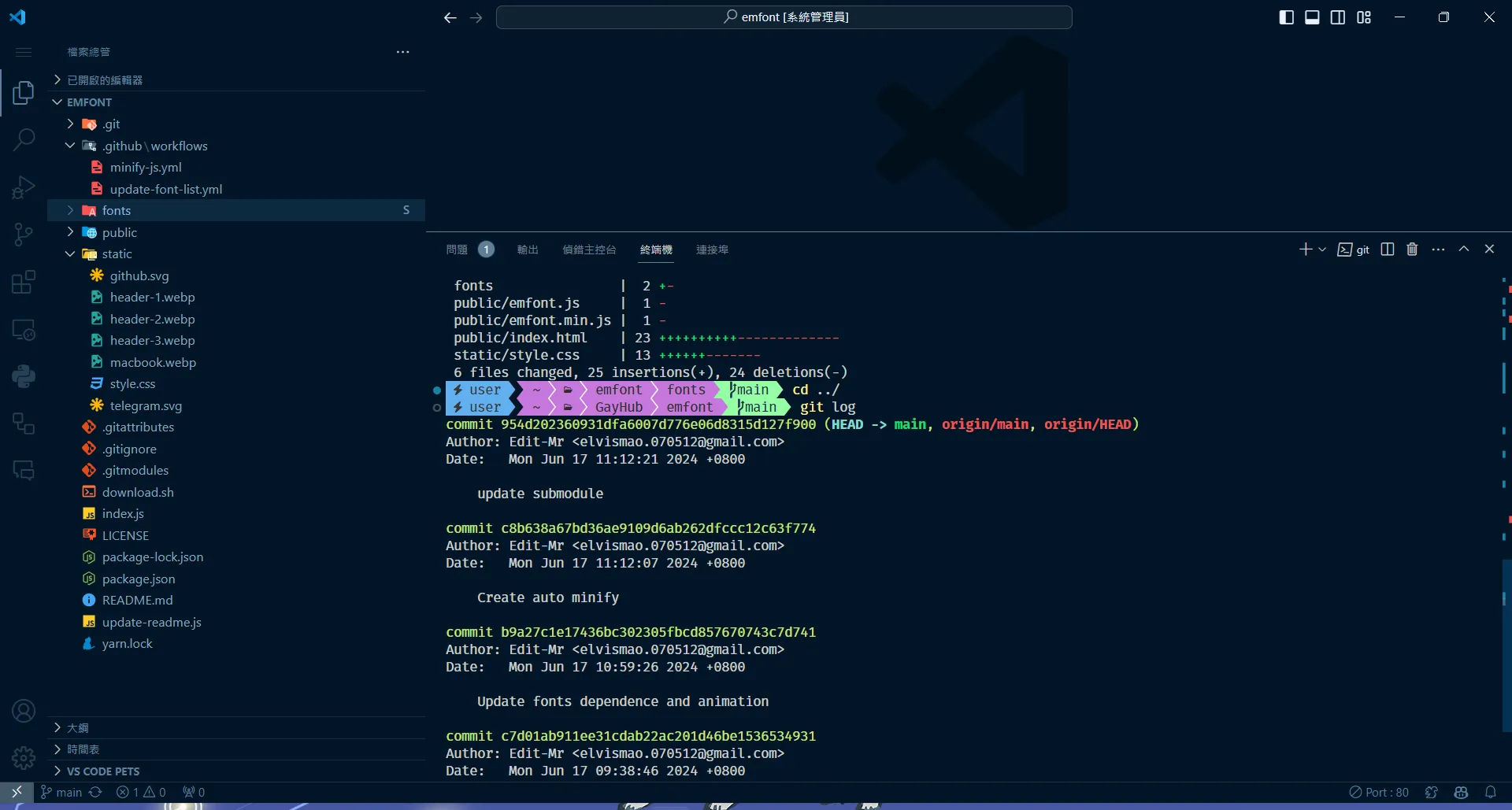Viewport: 1512px width, 810px height.
Task: Open notifications bell in status bar
Action: (x=1490, y=792)
